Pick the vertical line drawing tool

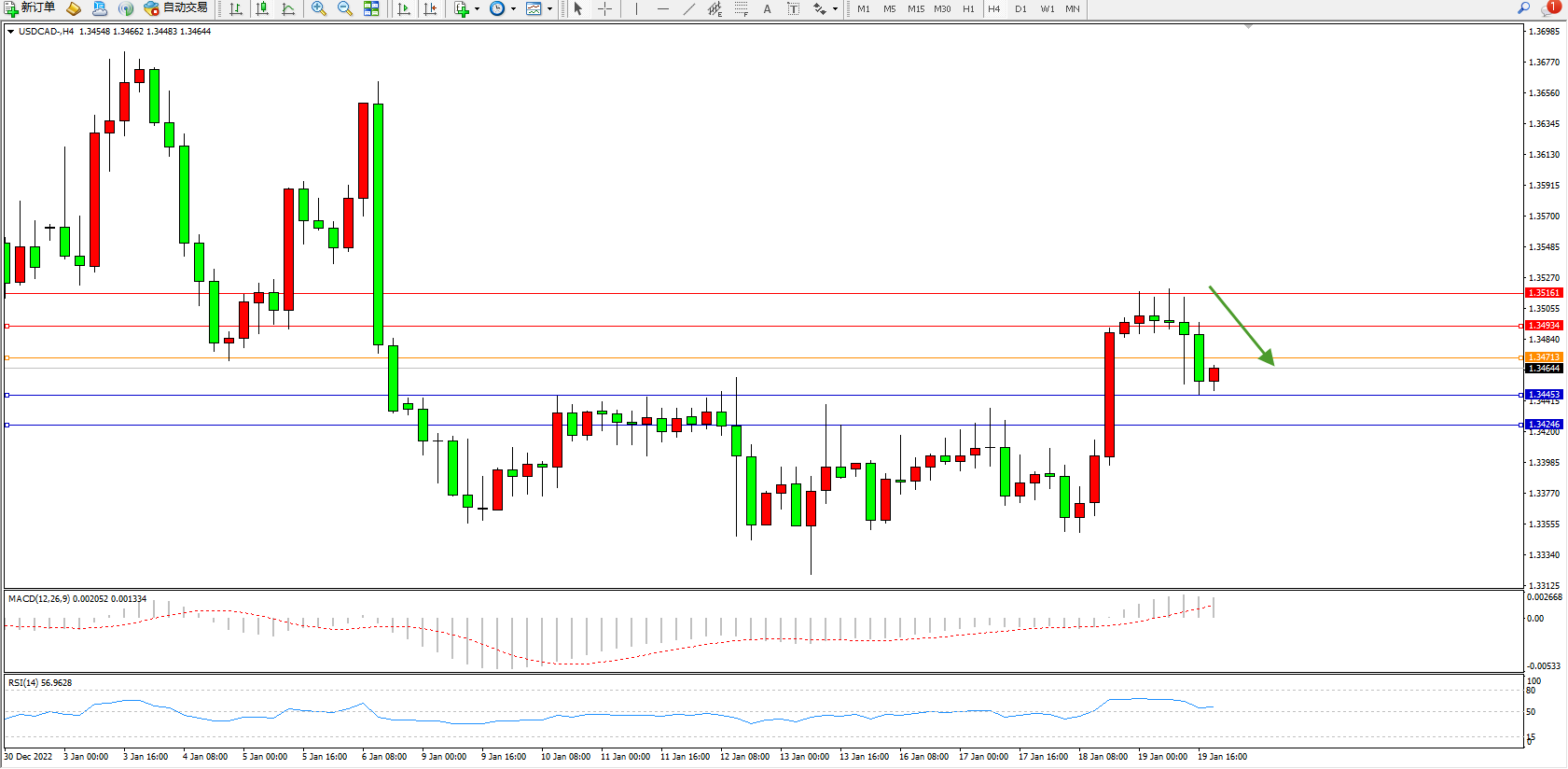click(x=637, y=8)
